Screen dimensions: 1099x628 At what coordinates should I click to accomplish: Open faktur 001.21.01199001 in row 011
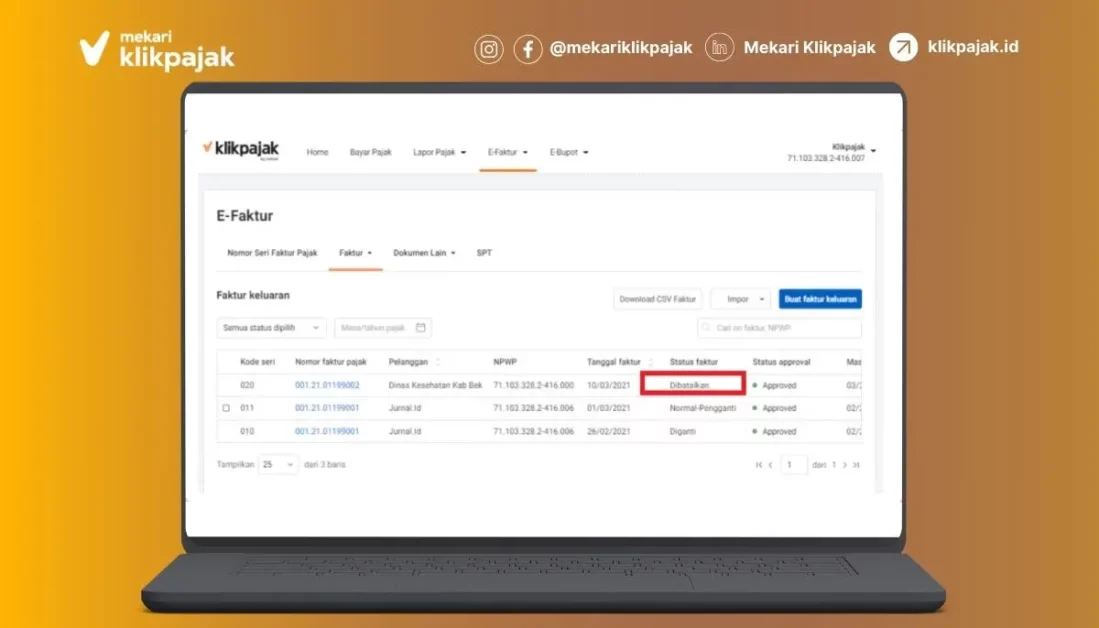tap(327, 408)
